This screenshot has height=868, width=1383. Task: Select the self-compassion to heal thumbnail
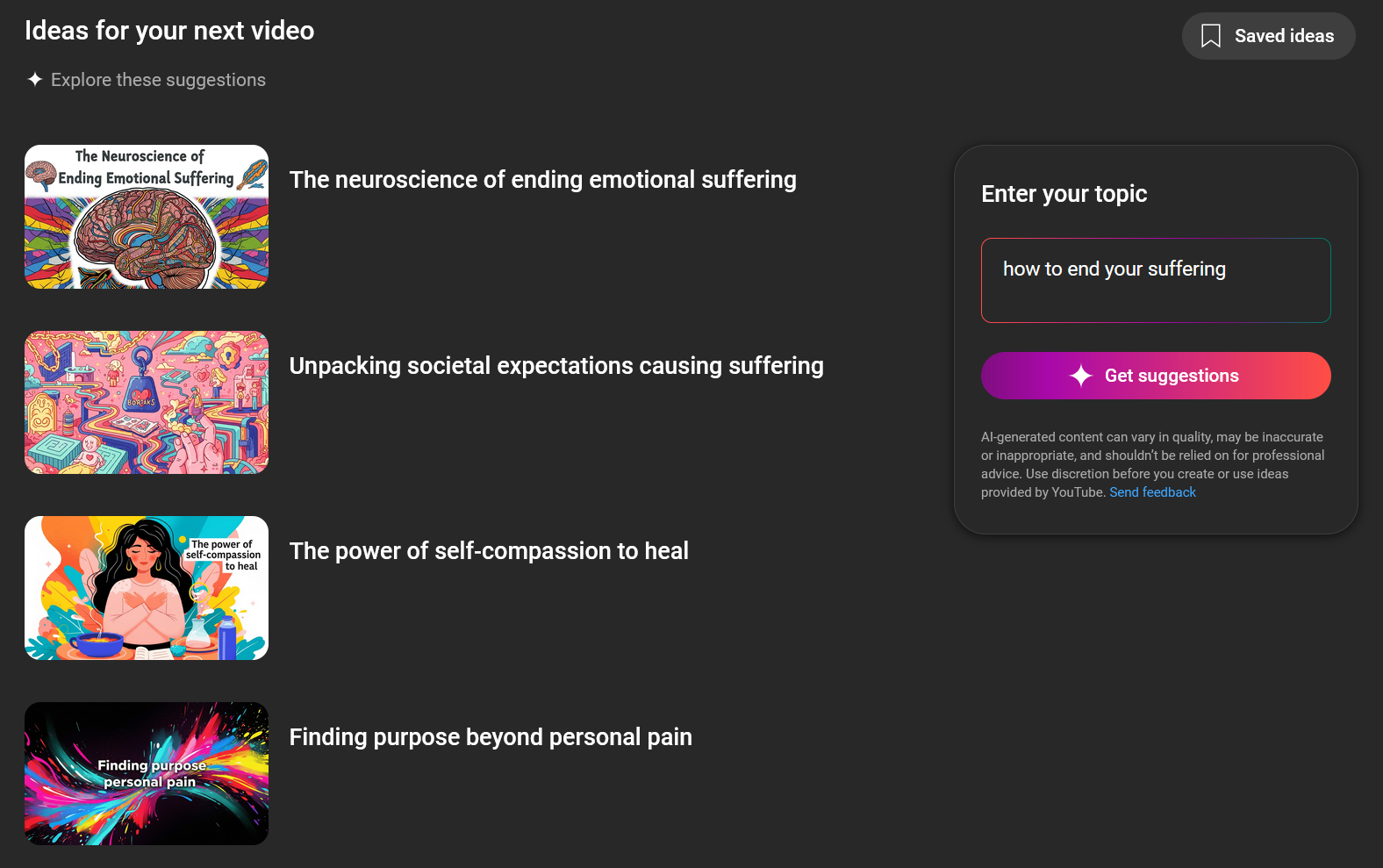pos(147,588)
